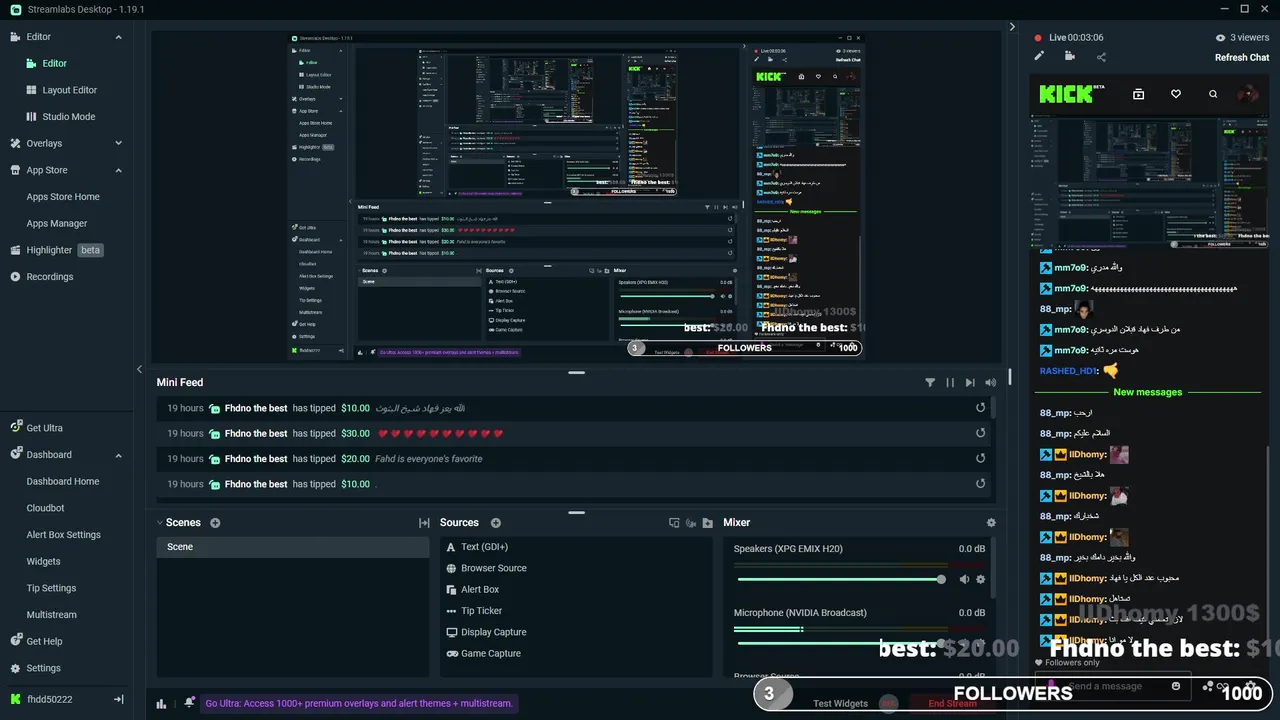Open Kick profile avatar in chat panel
The height and width of the screenshot is (720, 1280).
pos(1247,94)
